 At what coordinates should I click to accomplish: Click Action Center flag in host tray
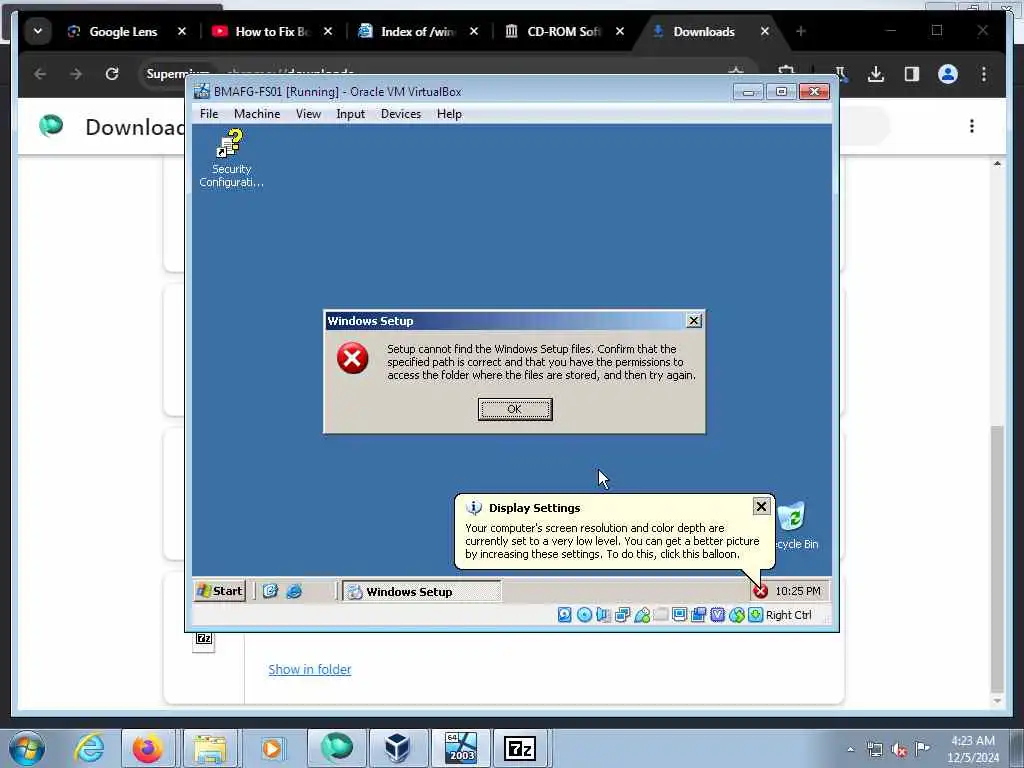click(x=922, y=748)
